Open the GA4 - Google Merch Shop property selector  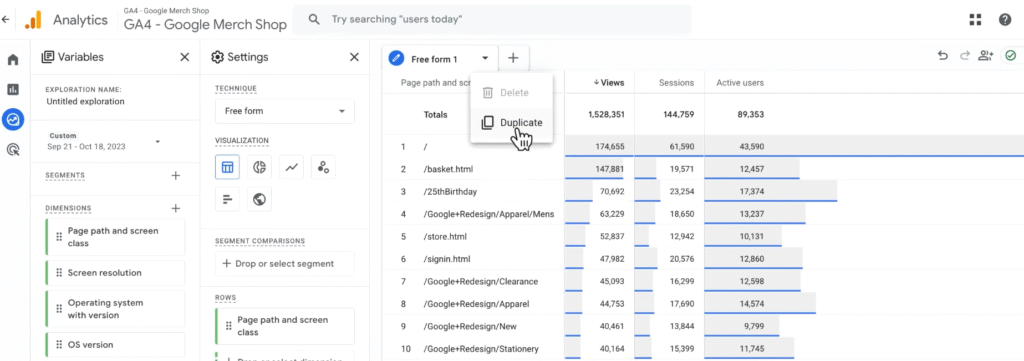[x=205, y=21]
